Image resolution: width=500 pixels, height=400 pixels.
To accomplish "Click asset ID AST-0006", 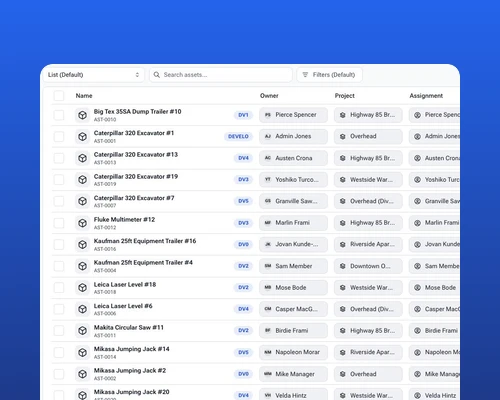I will point(105,313).
